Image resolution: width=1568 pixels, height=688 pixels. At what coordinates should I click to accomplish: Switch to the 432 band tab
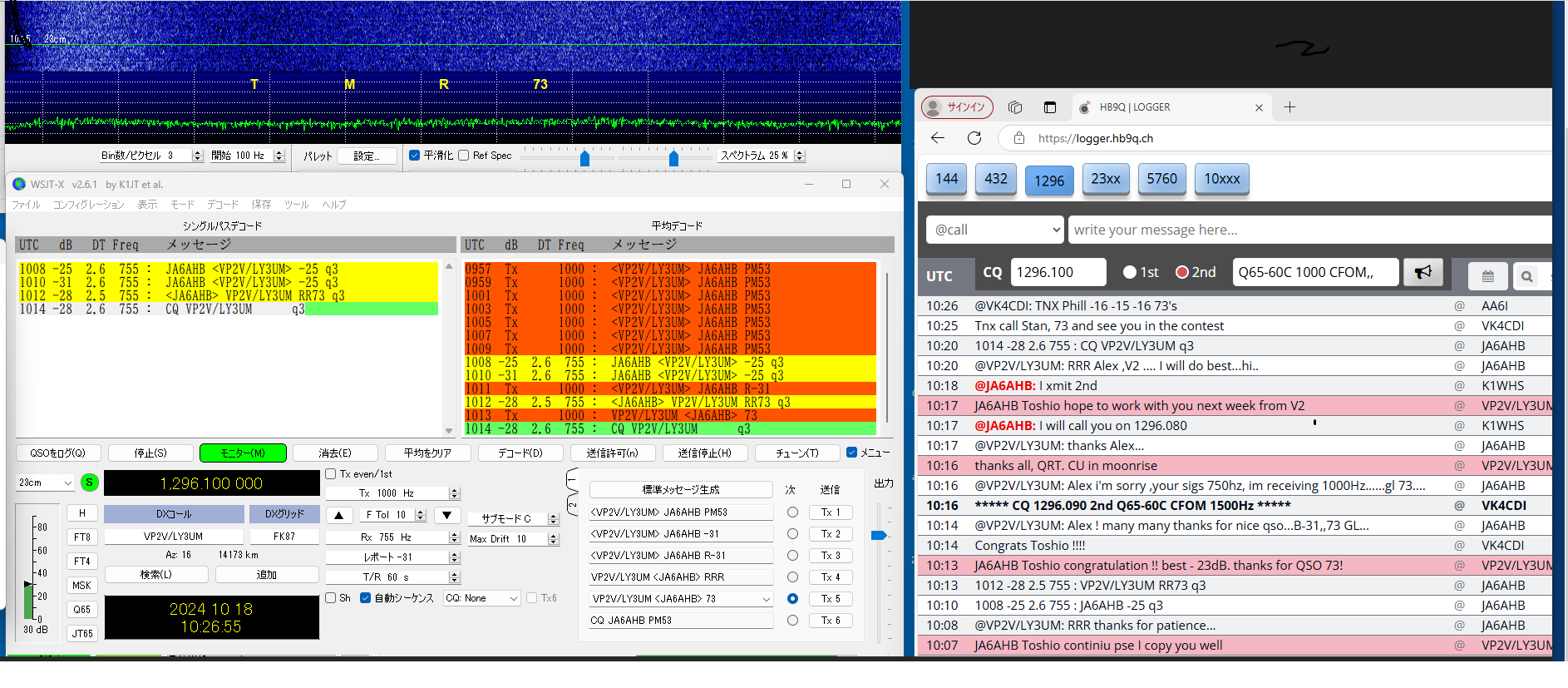pyautogui.click(x=995, y=179)
